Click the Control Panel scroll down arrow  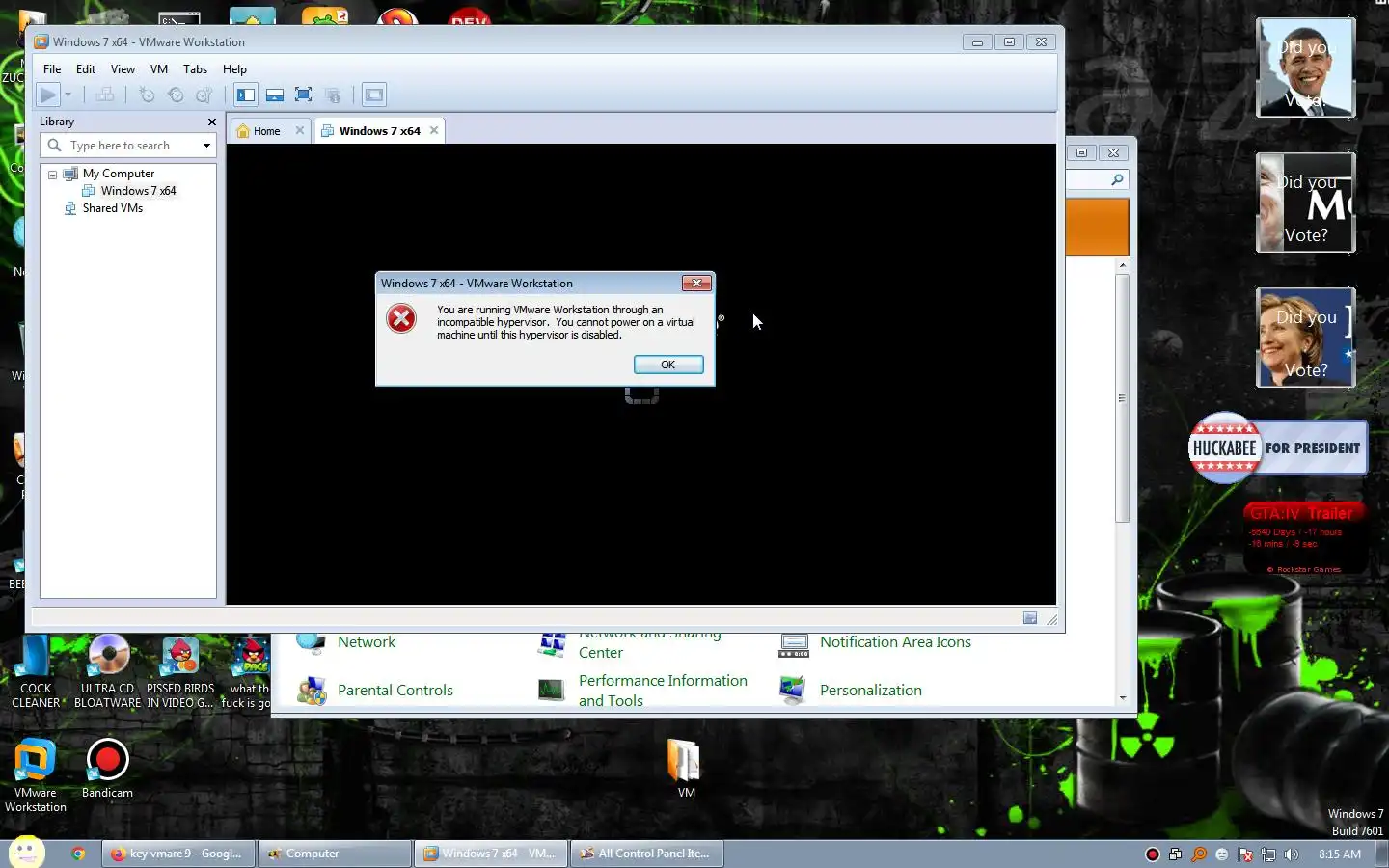pos(1122,697)
